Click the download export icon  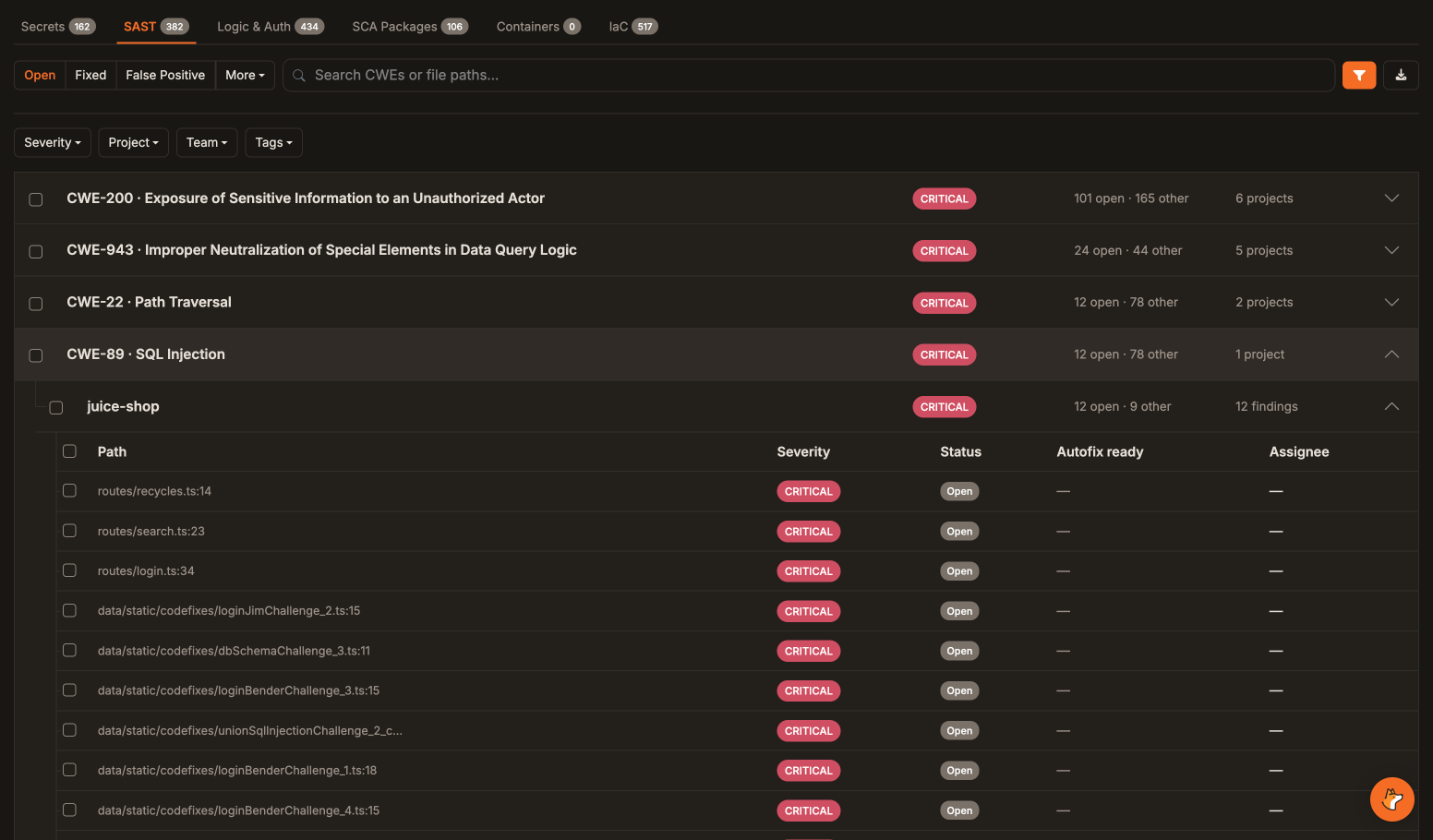click(1401, 75)
